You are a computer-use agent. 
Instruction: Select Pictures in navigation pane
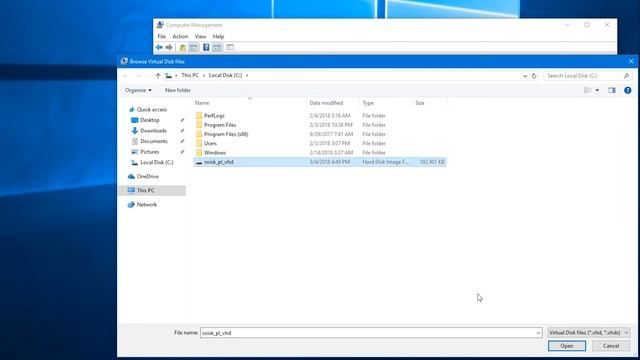145,152
